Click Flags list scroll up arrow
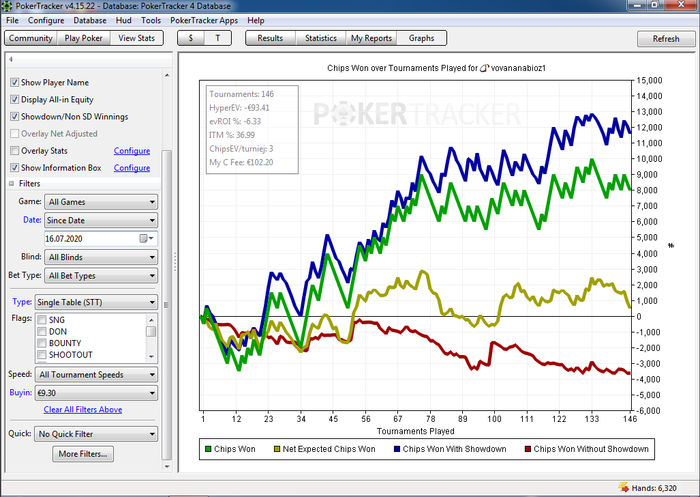Screen dimensions: 700x497 (151, 320)
